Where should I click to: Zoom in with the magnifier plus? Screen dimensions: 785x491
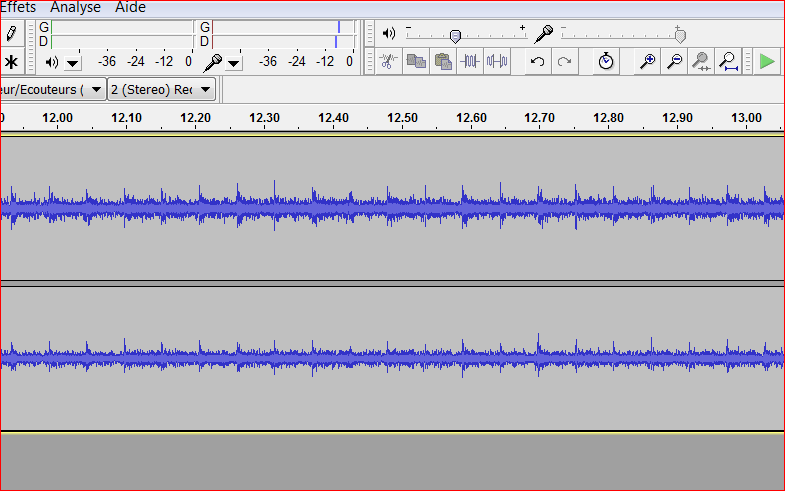(x=647, y=61)
